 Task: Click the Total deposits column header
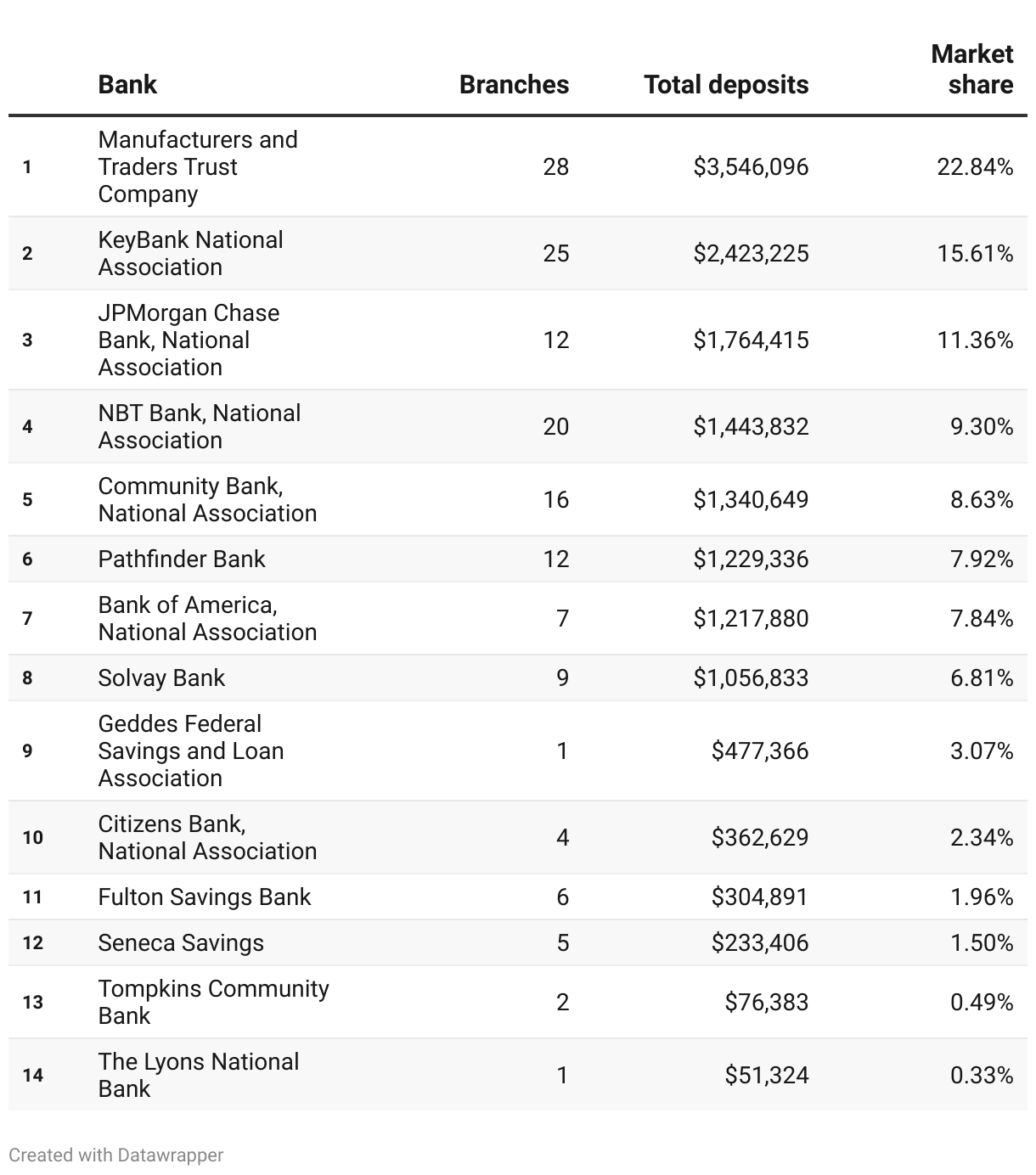click(x=726, y=85)
